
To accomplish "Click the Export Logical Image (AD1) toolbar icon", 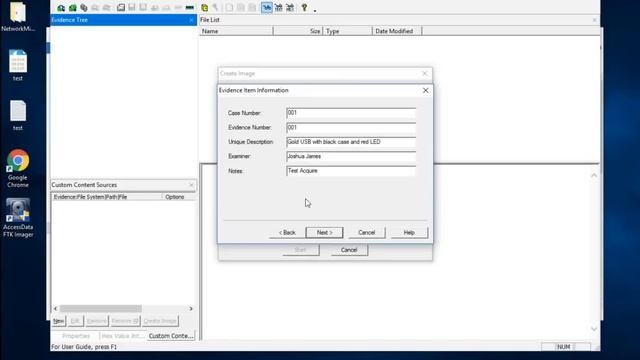I will click(143, 8).
